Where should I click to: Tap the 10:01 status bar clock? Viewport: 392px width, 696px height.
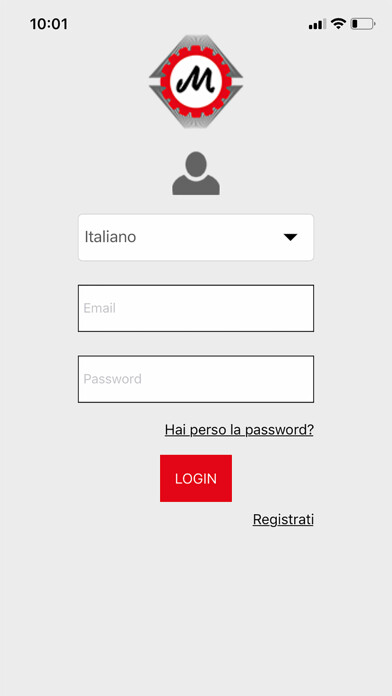tap(49, 24)
